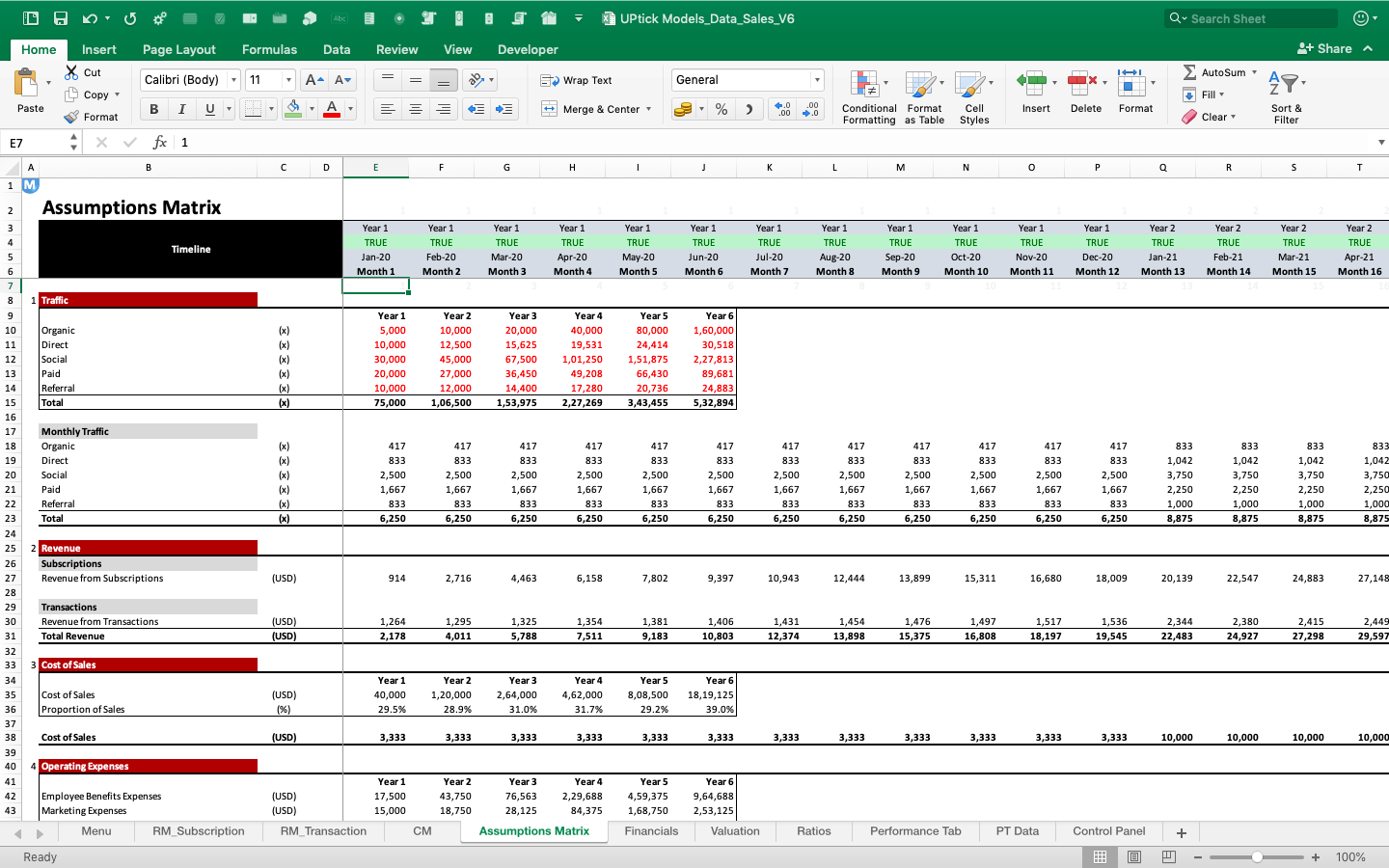Click the Search Sheet field
The height and width of the screenshot is (868, 1389).
(x=1252, y=18)
